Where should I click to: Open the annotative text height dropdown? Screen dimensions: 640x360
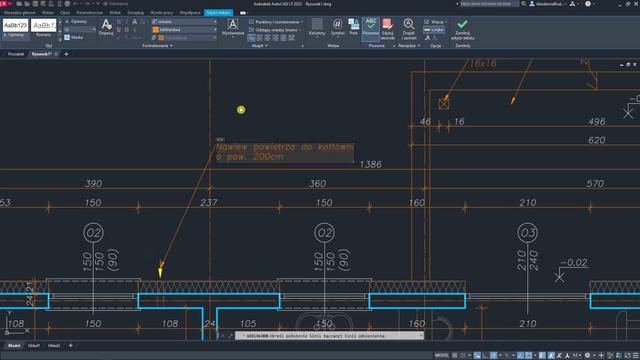(80, 30)
